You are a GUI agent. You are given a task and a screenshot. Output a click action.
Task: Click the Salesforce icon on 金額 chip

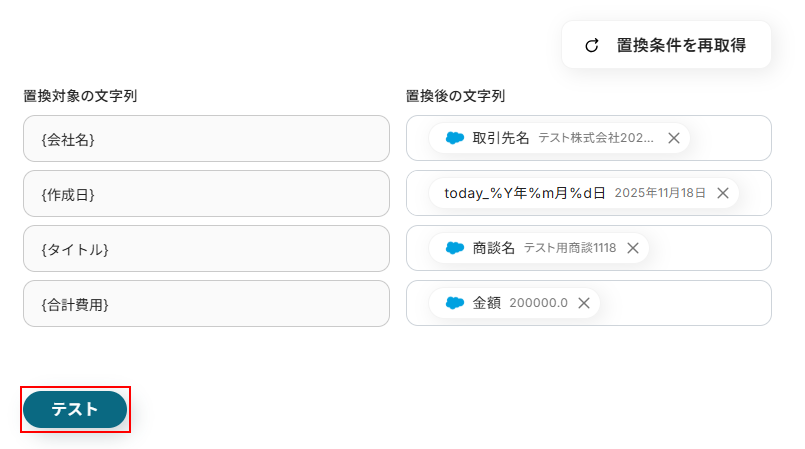[x=455, y=303]
